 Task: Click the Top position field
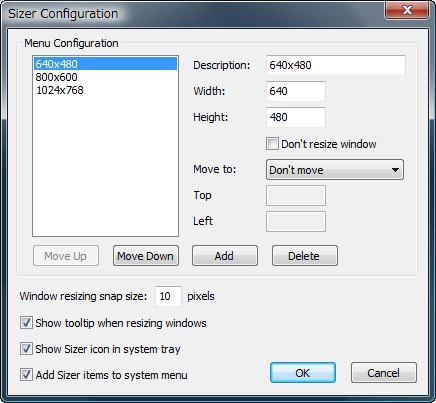296,196
